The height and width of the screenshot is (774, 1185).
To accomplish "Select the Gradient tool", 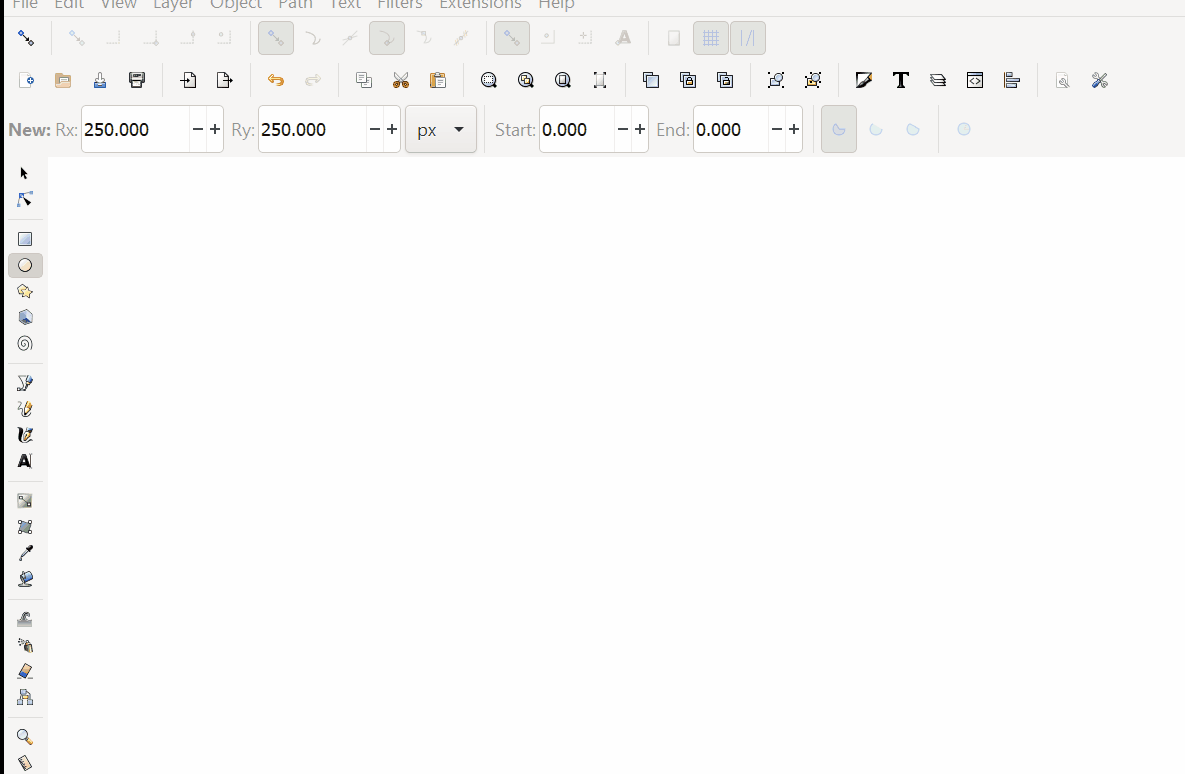I will coord(25,500).
